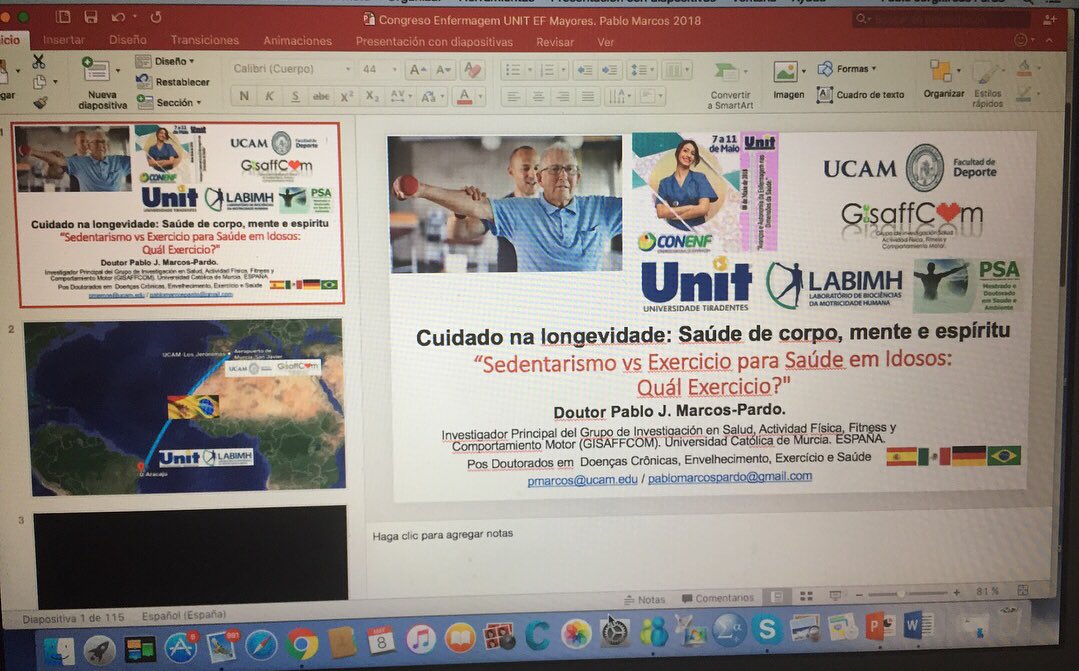
Task: Select the Format Painter brush icon
Action: pyautogui.click(x=40, y=103)
